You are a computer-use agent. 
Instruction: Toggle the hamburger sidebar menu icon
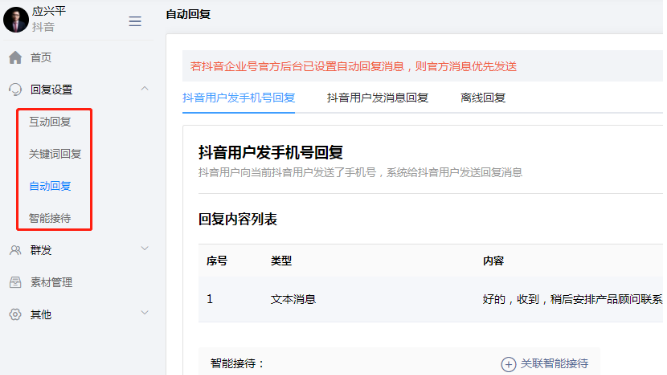135,21
